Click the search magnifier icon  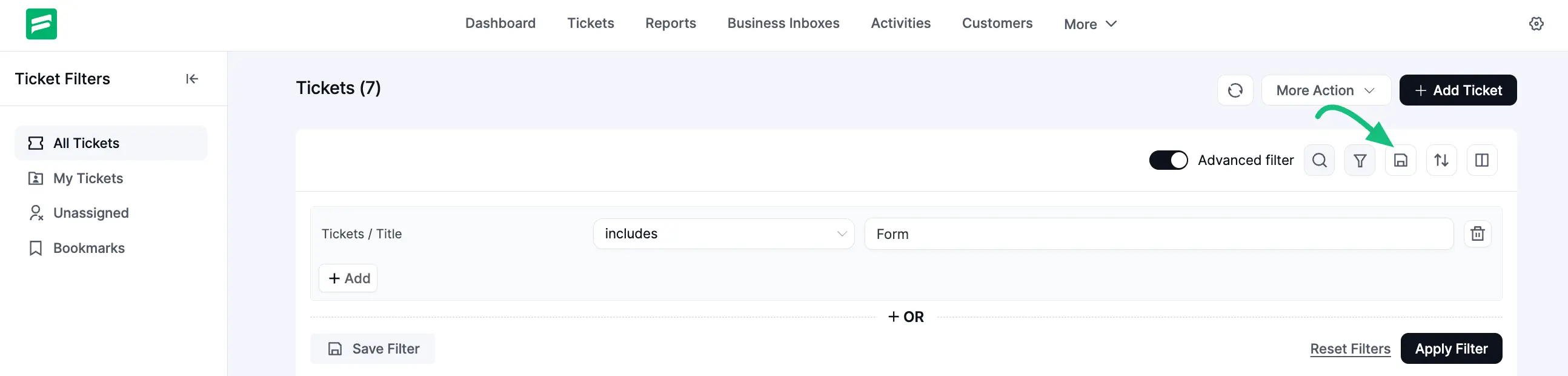pos(1319,160)
